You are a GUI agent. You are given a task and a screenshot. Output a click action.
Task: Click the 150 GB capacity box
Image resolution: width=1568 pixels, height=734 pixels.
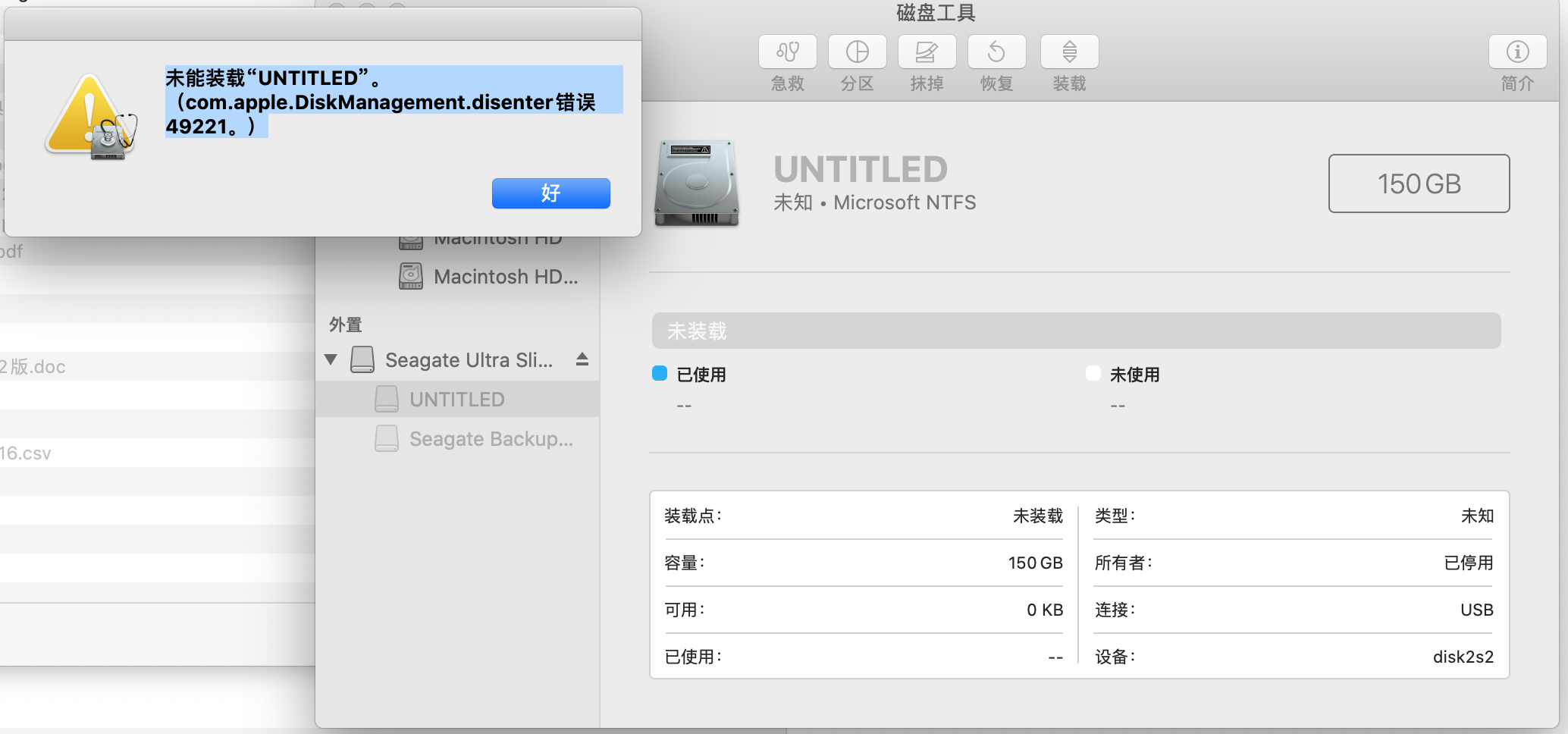point(1418,183)
